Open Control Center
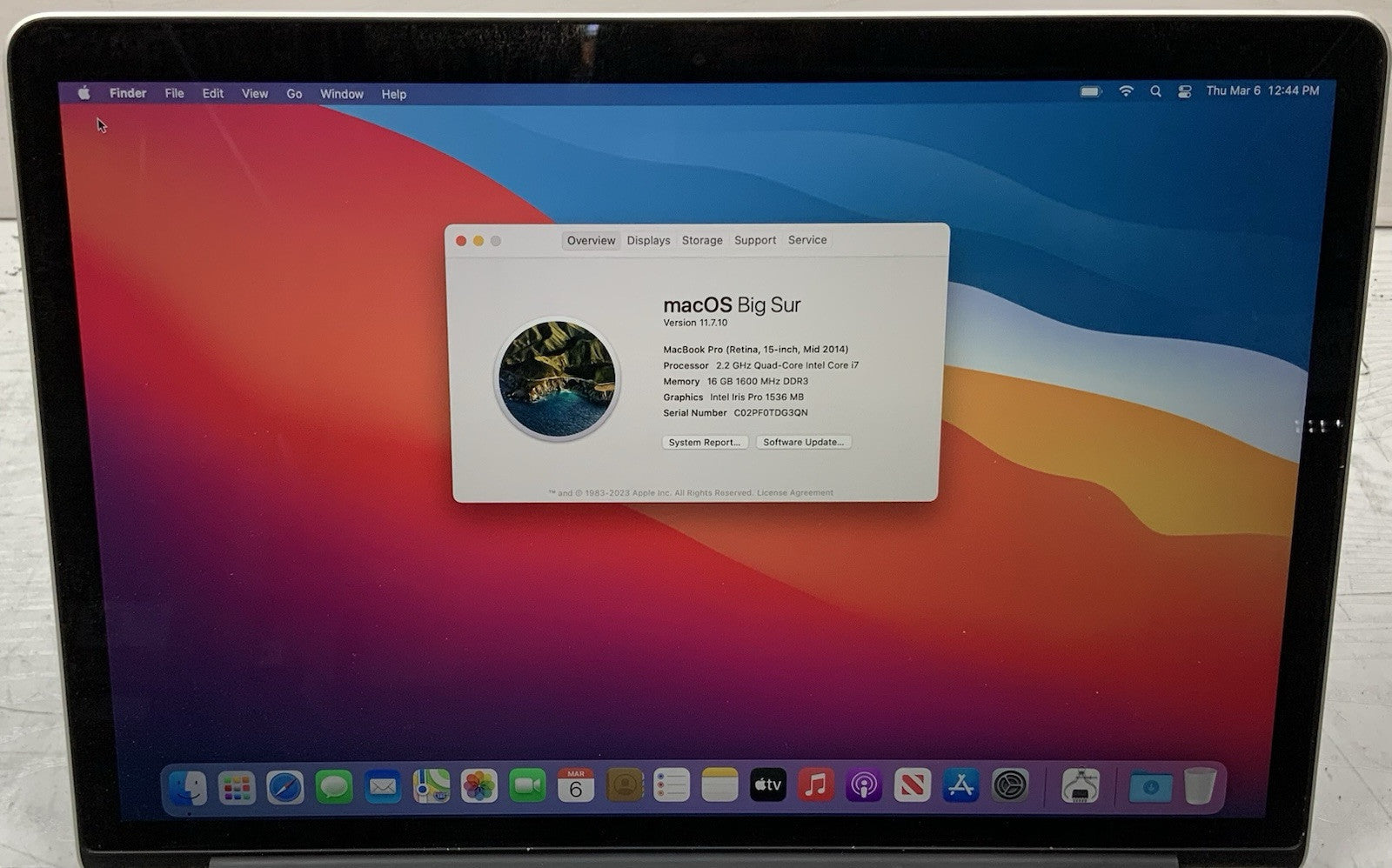The image size is (1392, 868). pyautogui.click(x=1184, y=90)
